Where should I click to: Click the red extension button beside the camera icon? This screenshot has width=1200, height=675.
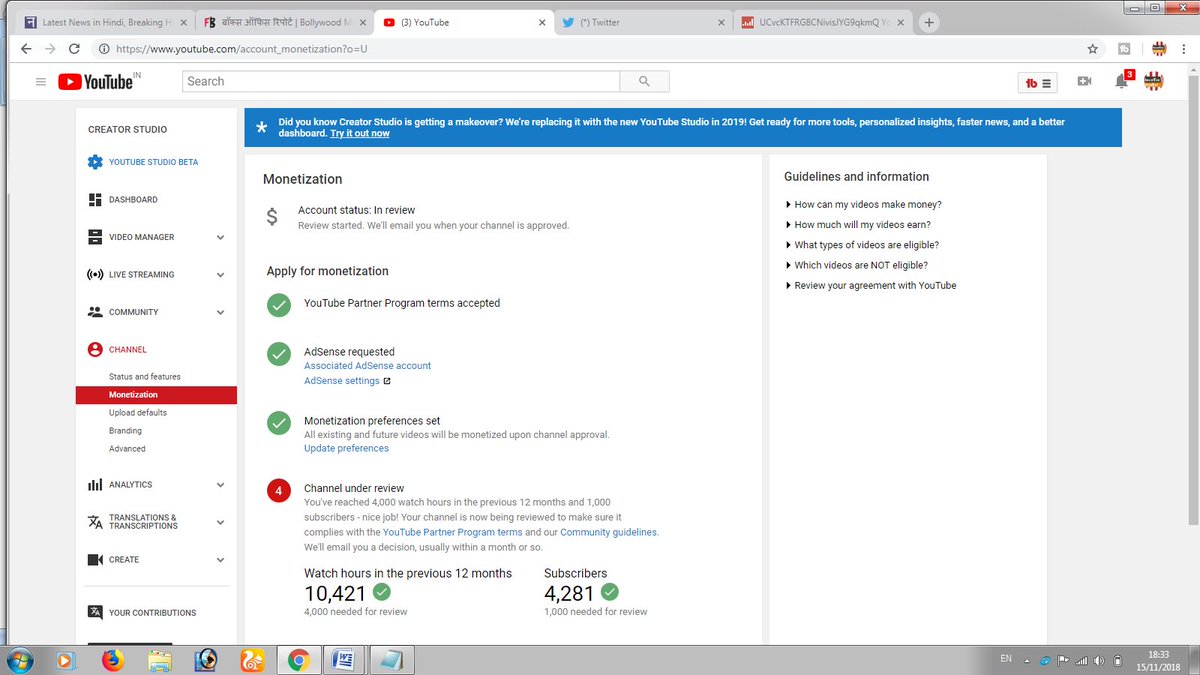coord(1038,83)
